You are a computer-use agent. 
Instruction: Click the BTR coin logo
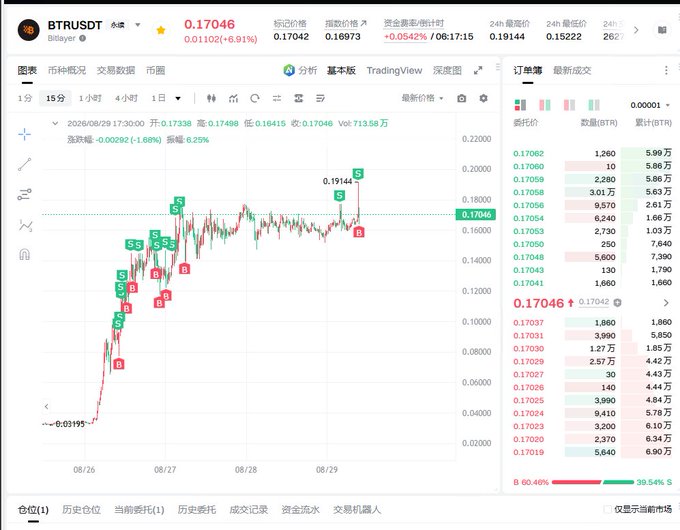[29, 30]
